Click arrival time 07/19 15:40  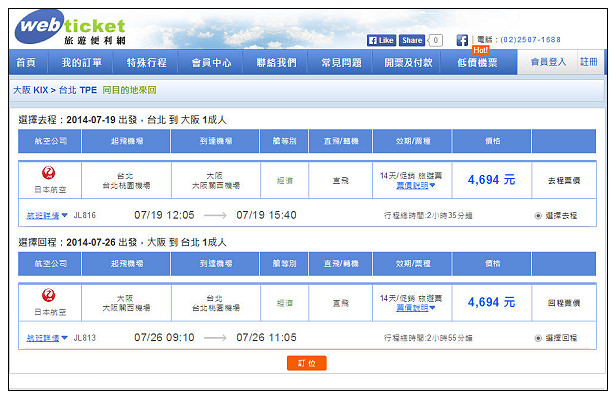[266, 215]
